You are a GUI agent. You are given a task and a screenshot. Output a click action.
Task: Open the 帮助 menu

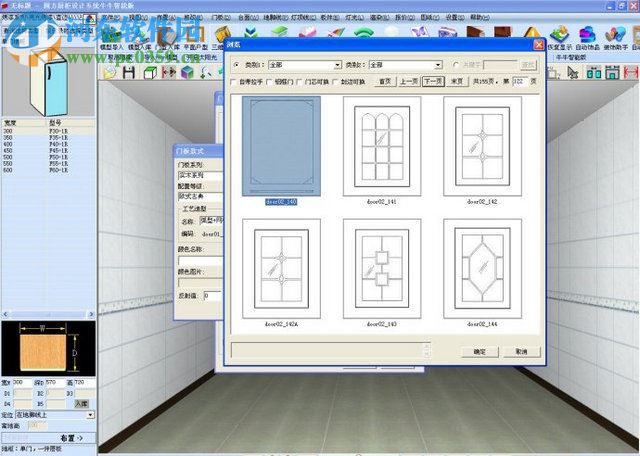480,18
